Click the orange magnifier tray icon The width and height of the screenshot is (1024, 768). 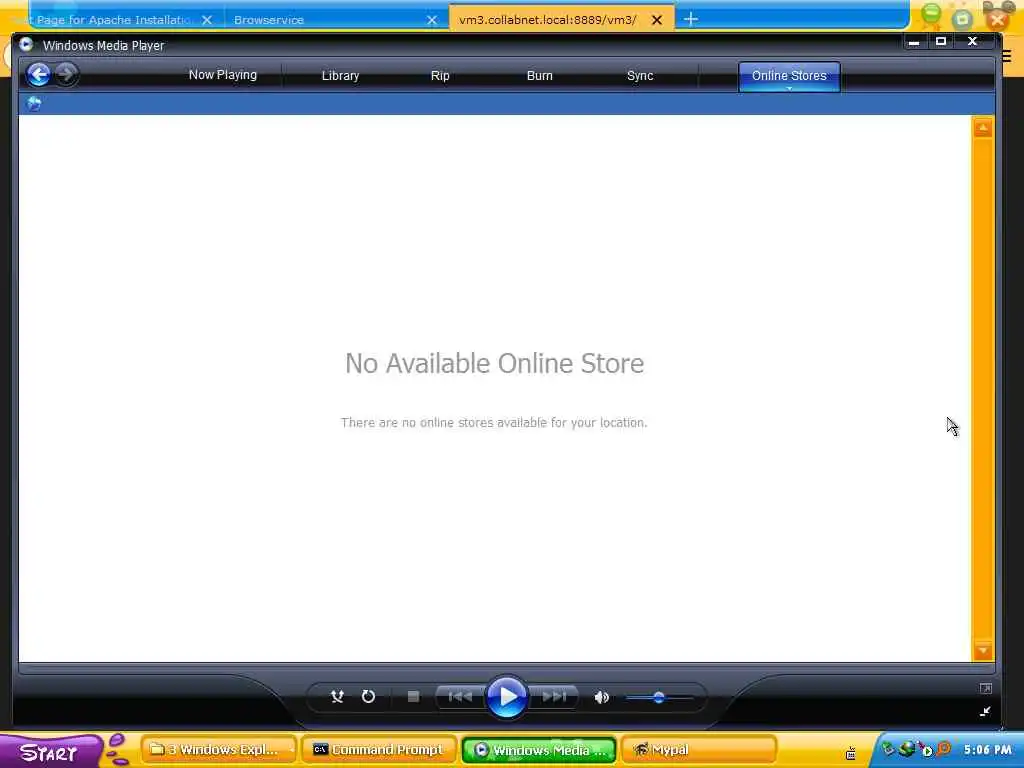943,749
